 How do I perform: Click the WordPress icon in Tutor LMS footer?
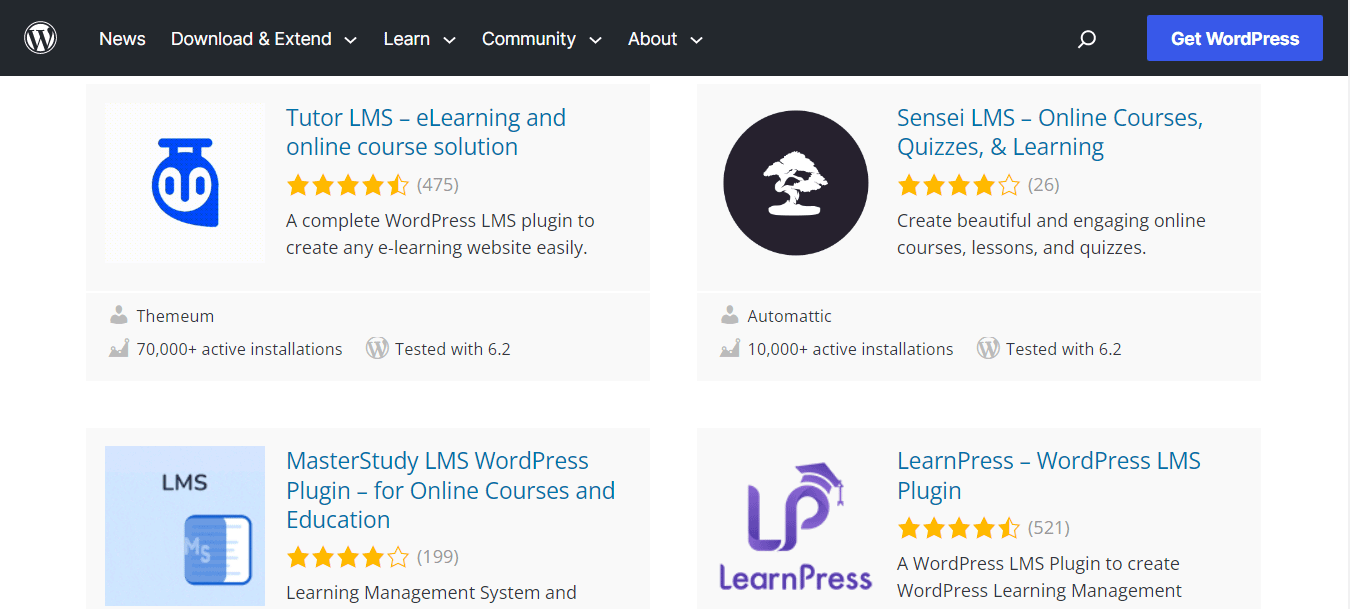[377, 349]
